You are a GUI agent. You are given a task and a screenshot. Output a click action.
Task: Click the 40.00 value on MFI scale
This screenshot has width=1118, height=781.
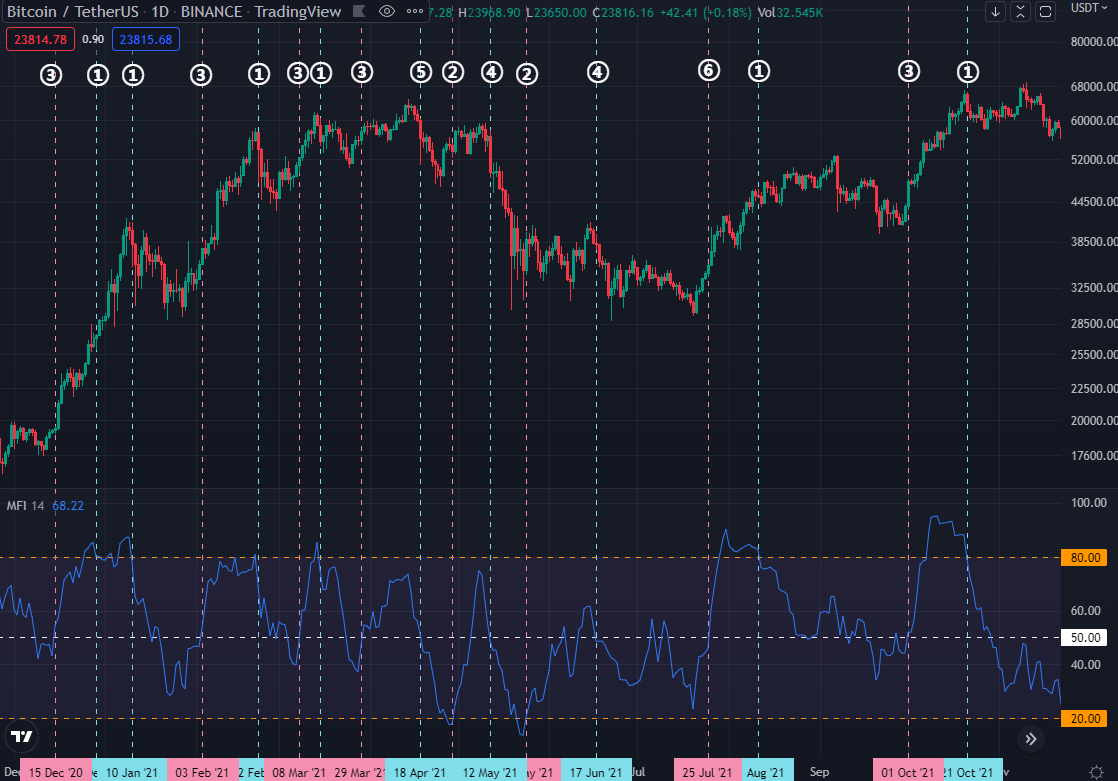point(1085,665)
